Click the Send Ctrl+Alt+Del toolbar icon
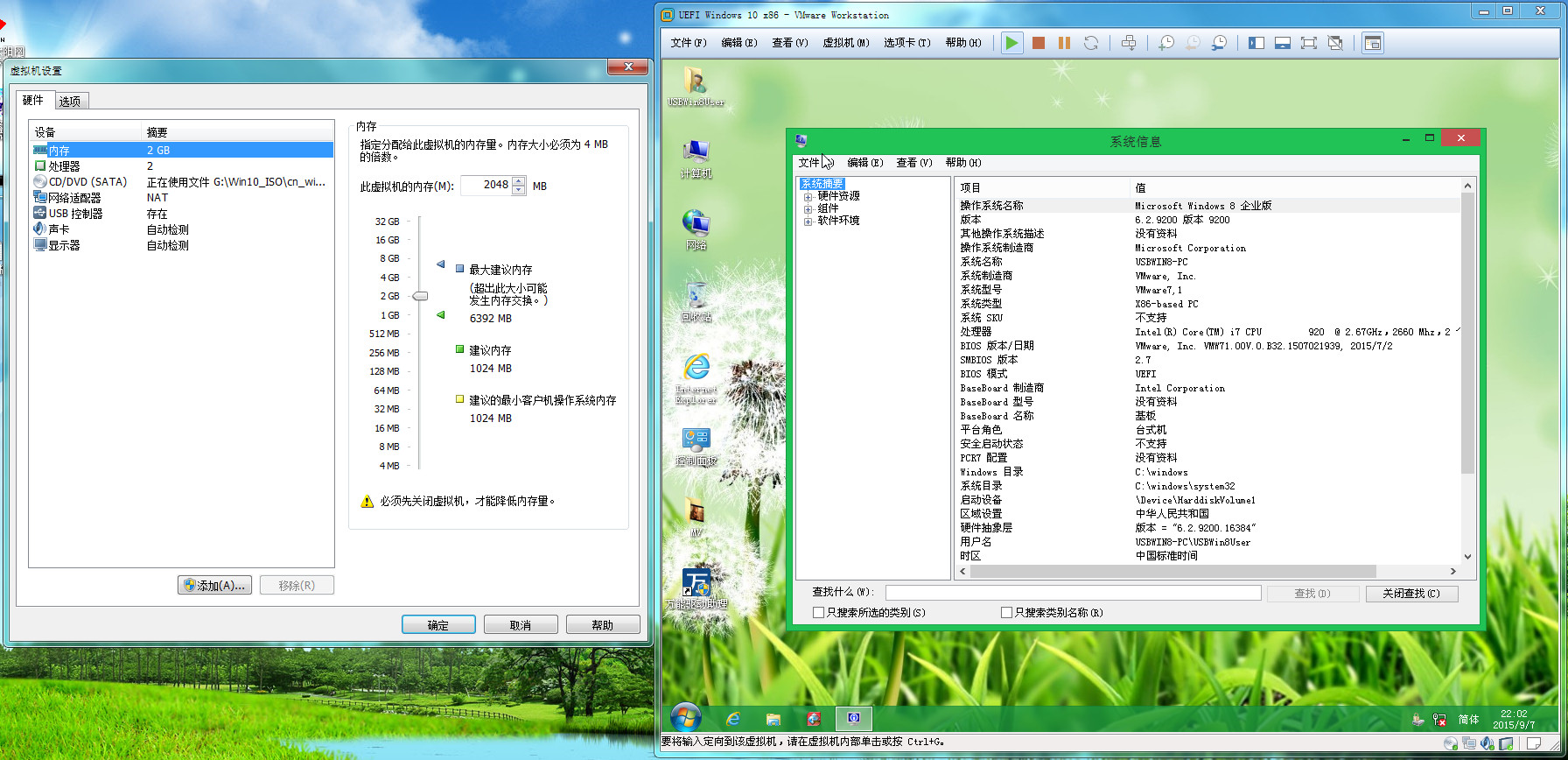The width and height of the screenshot is (1568, 760). [x=1130, y=43]
